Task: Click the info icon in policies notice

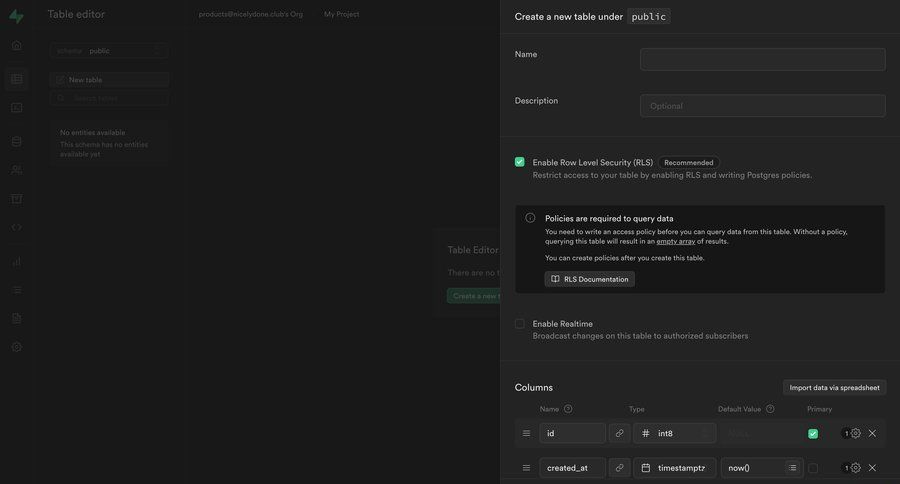Action: [530, 218]
